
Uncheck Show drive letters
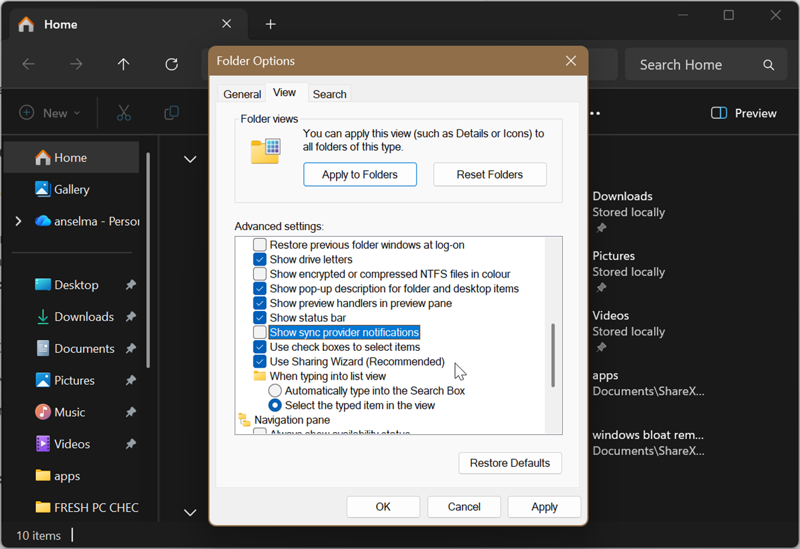click(260, 259)
